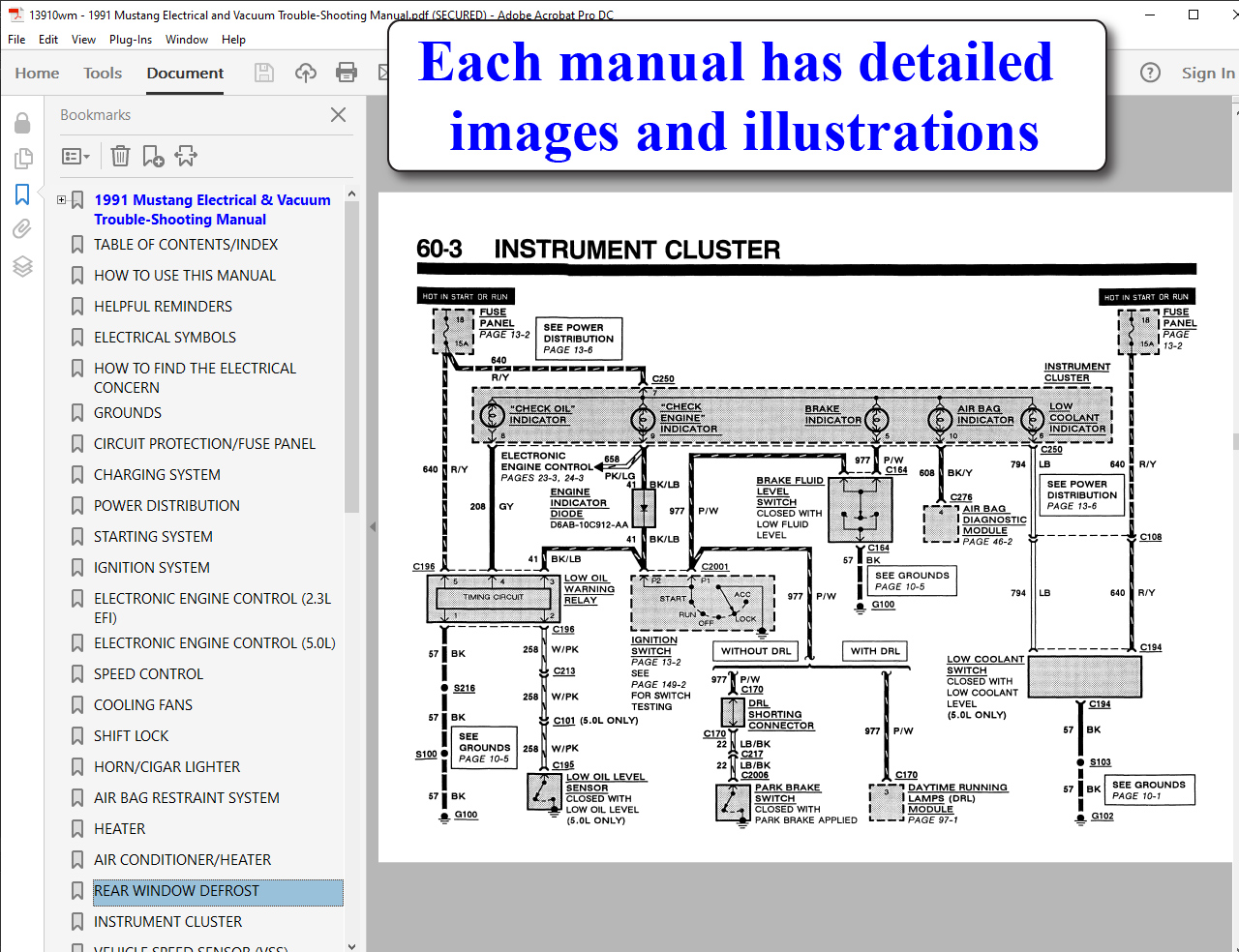1239x952 pixels.
Task: Open HOW TO FIND THE ELECTRICAL CONCERN bookmark
Action: pyautogui.click(x=195, y=378)
